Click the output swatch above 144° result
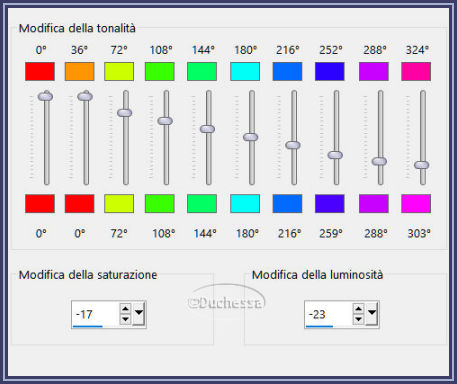457x384 pixels. [x=202, y=203]
